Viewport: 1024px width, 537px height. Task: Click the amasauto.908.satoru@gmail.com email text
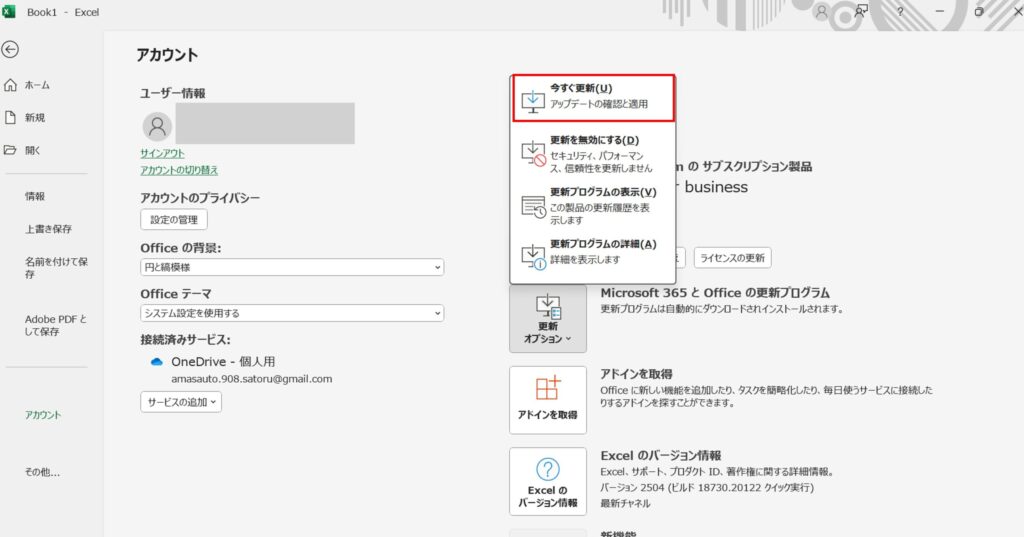pos(251,379)
